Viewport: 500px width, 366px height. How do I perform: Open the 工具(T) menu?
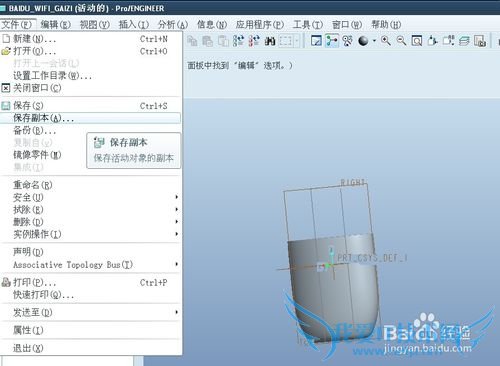pos(308,24)
